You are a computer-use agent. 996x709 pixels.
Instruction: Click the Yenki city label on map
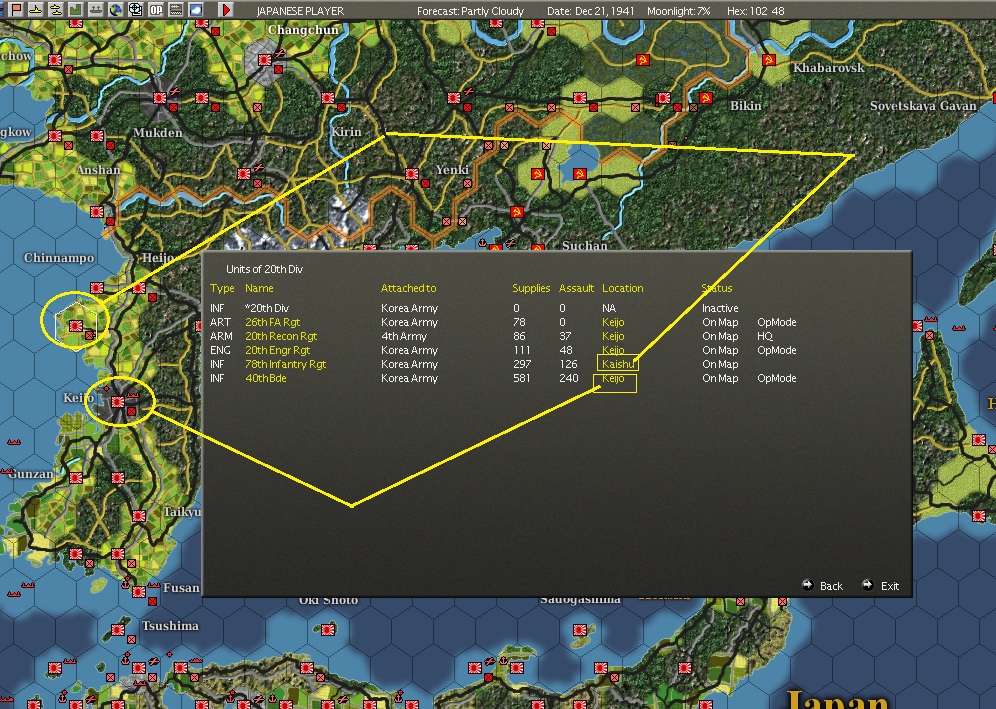click(x=452, y=170)
